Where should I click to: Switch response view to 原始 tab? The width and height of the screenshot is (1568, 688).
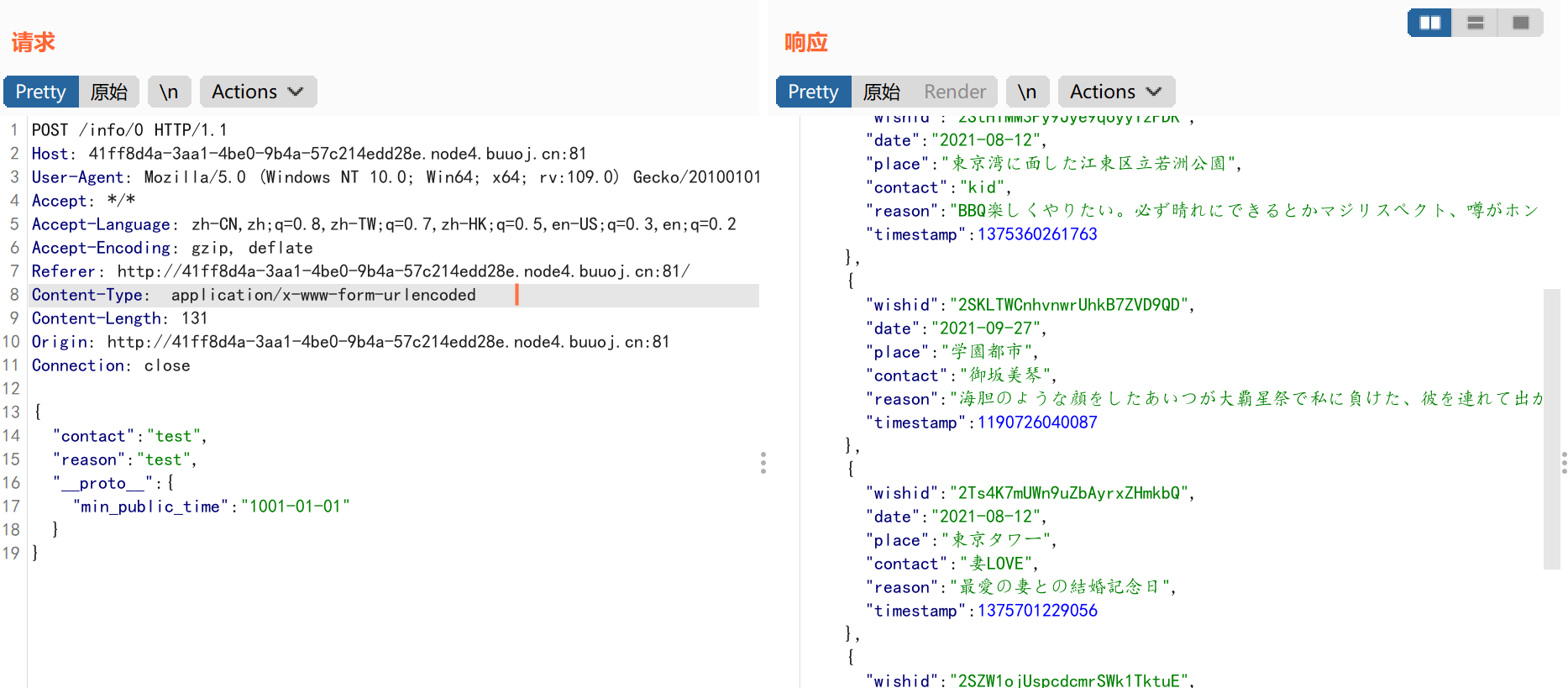[x=882, y=92]
